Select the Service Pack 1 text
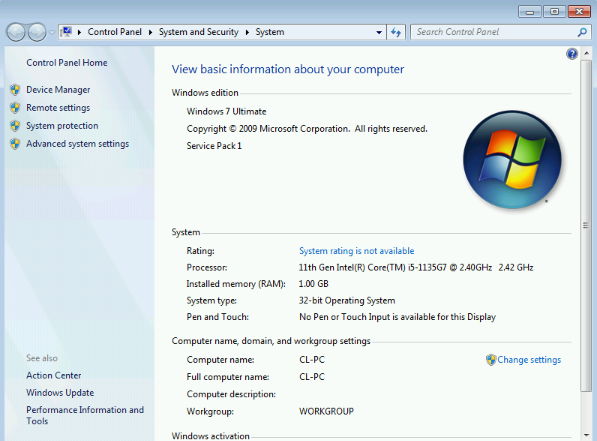The image size is (597, 441). [214, 146]
